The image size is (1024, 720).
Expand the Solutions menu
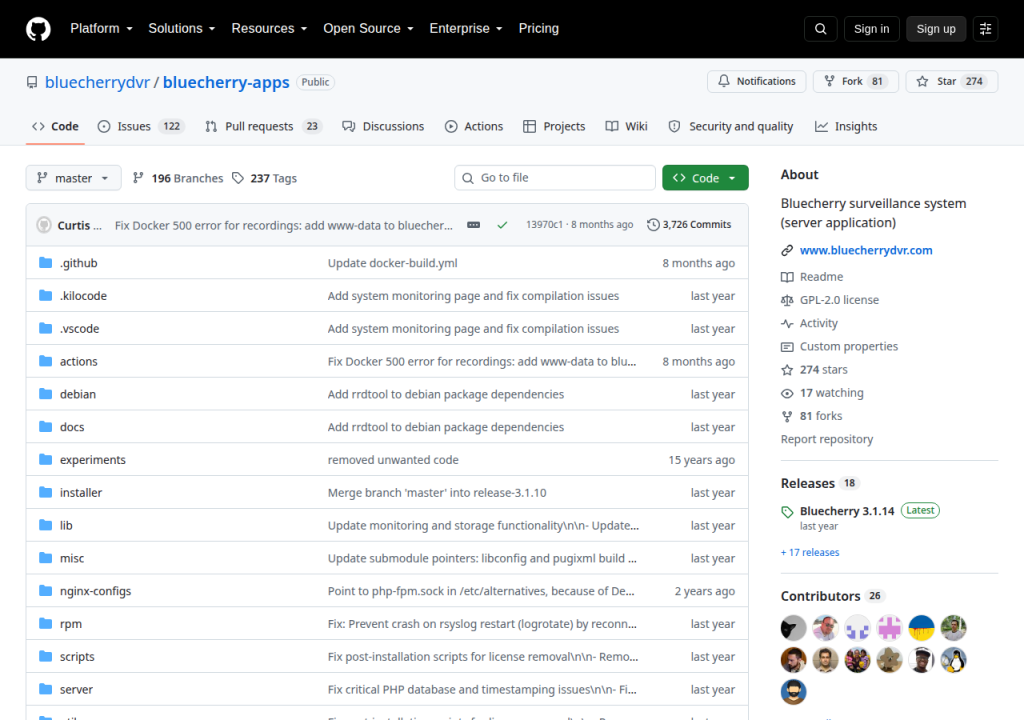(x=182, y=29)
